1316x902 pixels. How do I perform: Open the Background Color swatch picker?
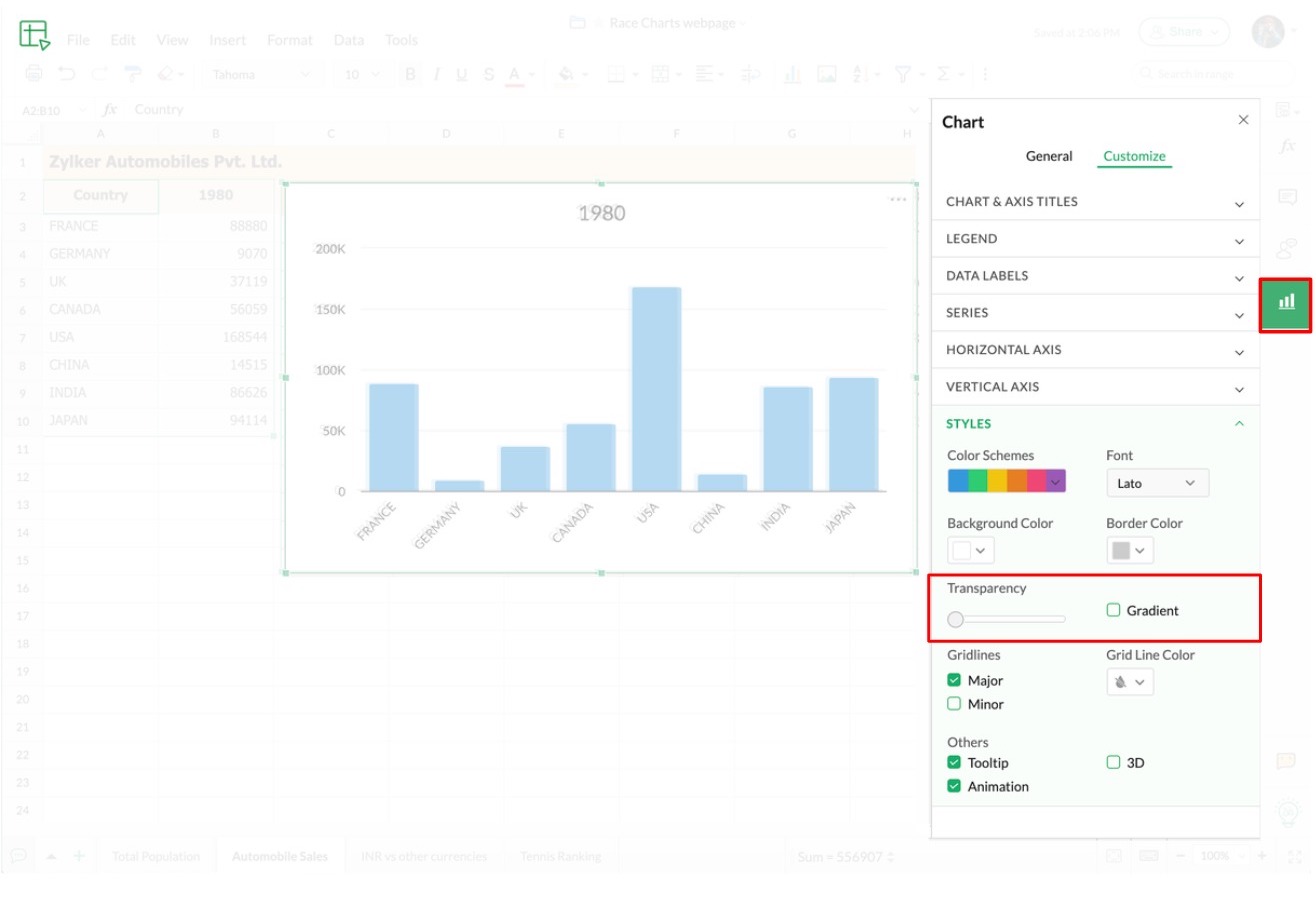tap(970, 550)
